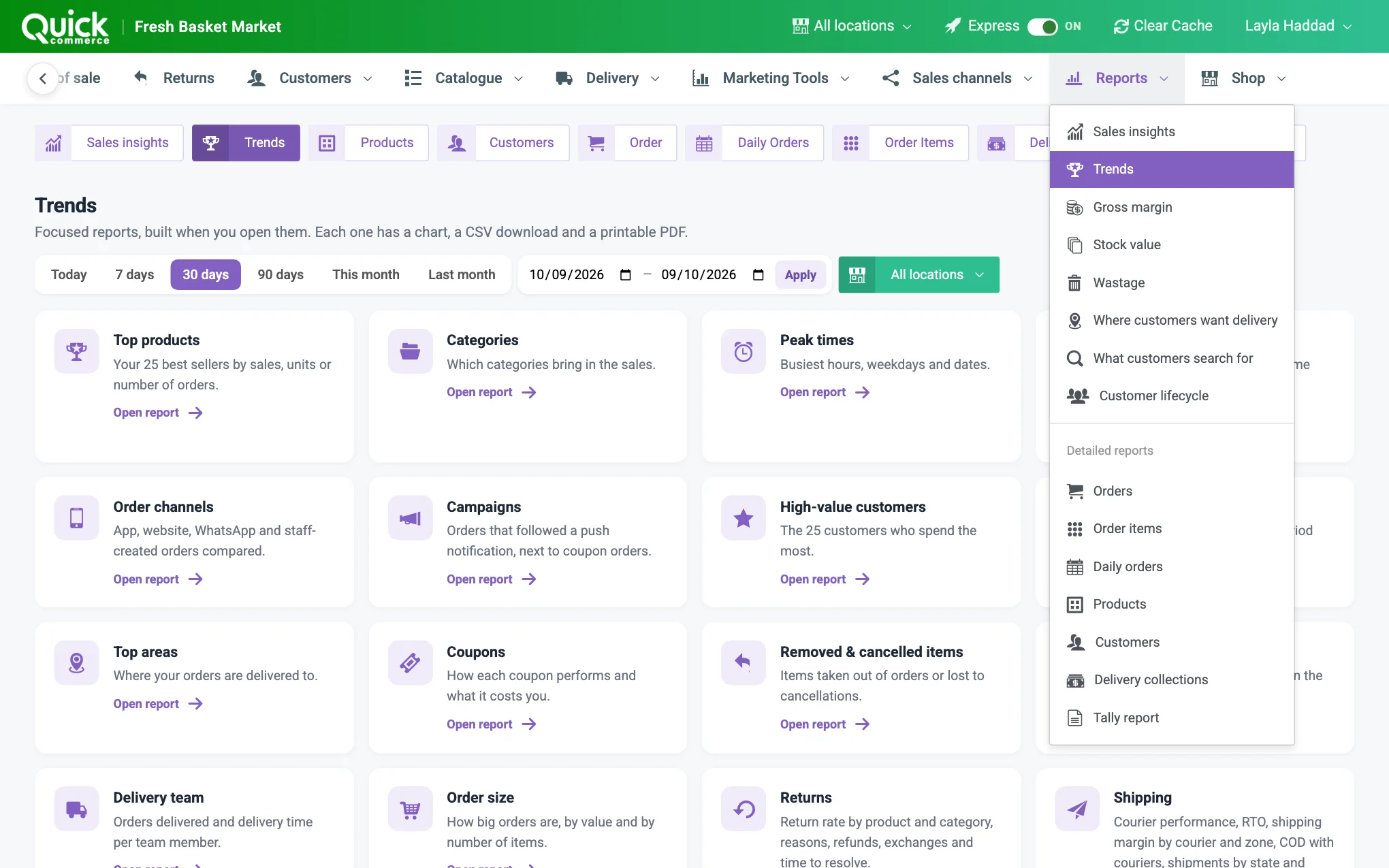Click the Apply date button
The image size is (1389, 868).
(800, 275)
